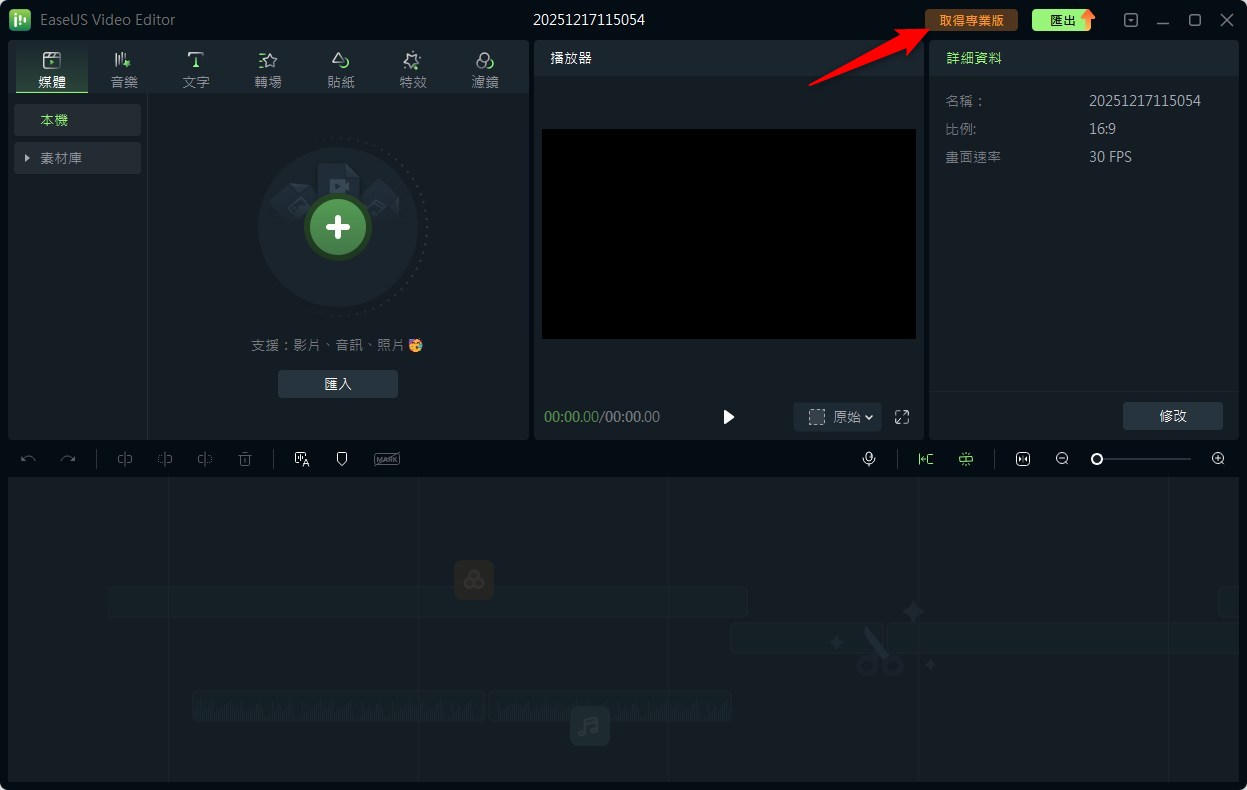Select the 本機 (Local) media source

[x=77, y=120]
